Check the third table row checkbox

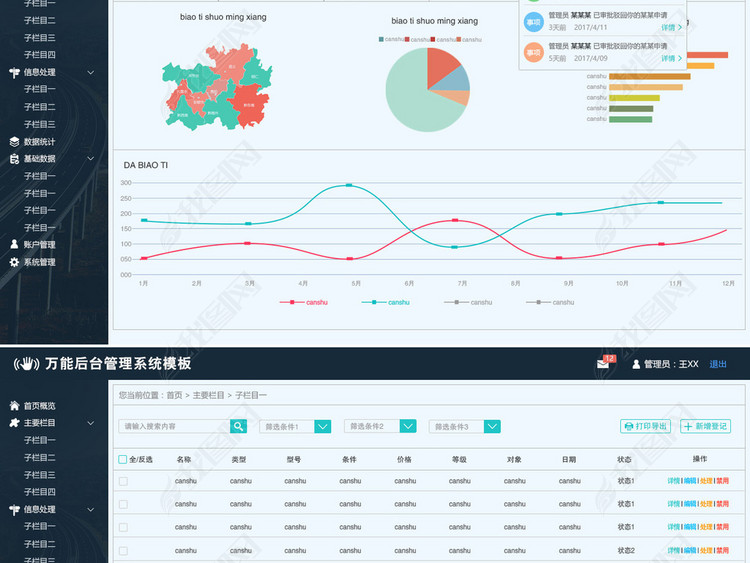pyautogui.click(x=123, y=527)
